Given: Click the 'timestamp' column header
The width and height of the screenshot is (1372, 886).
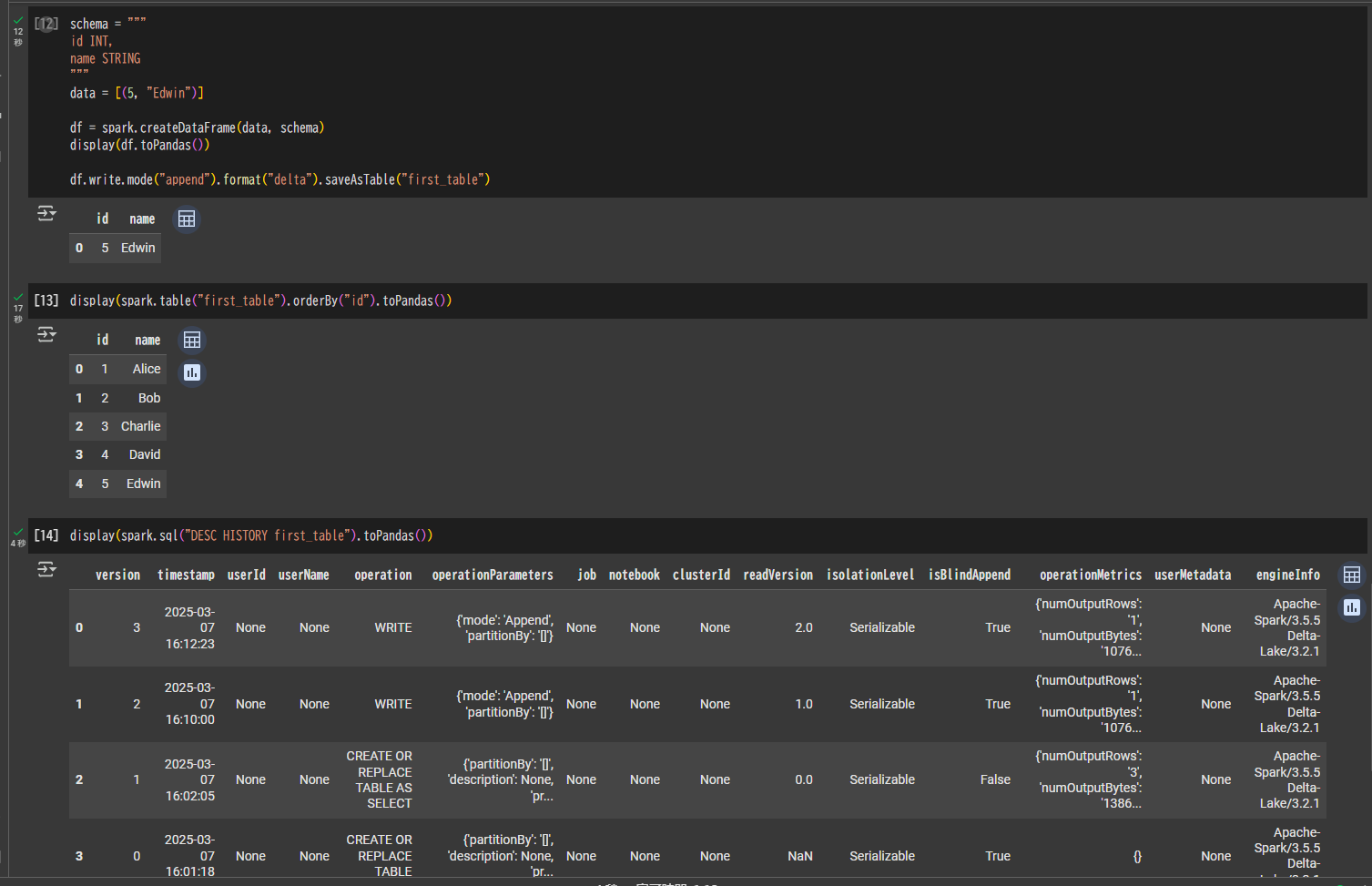Looking at the screenshot, I should click(186, 575).
